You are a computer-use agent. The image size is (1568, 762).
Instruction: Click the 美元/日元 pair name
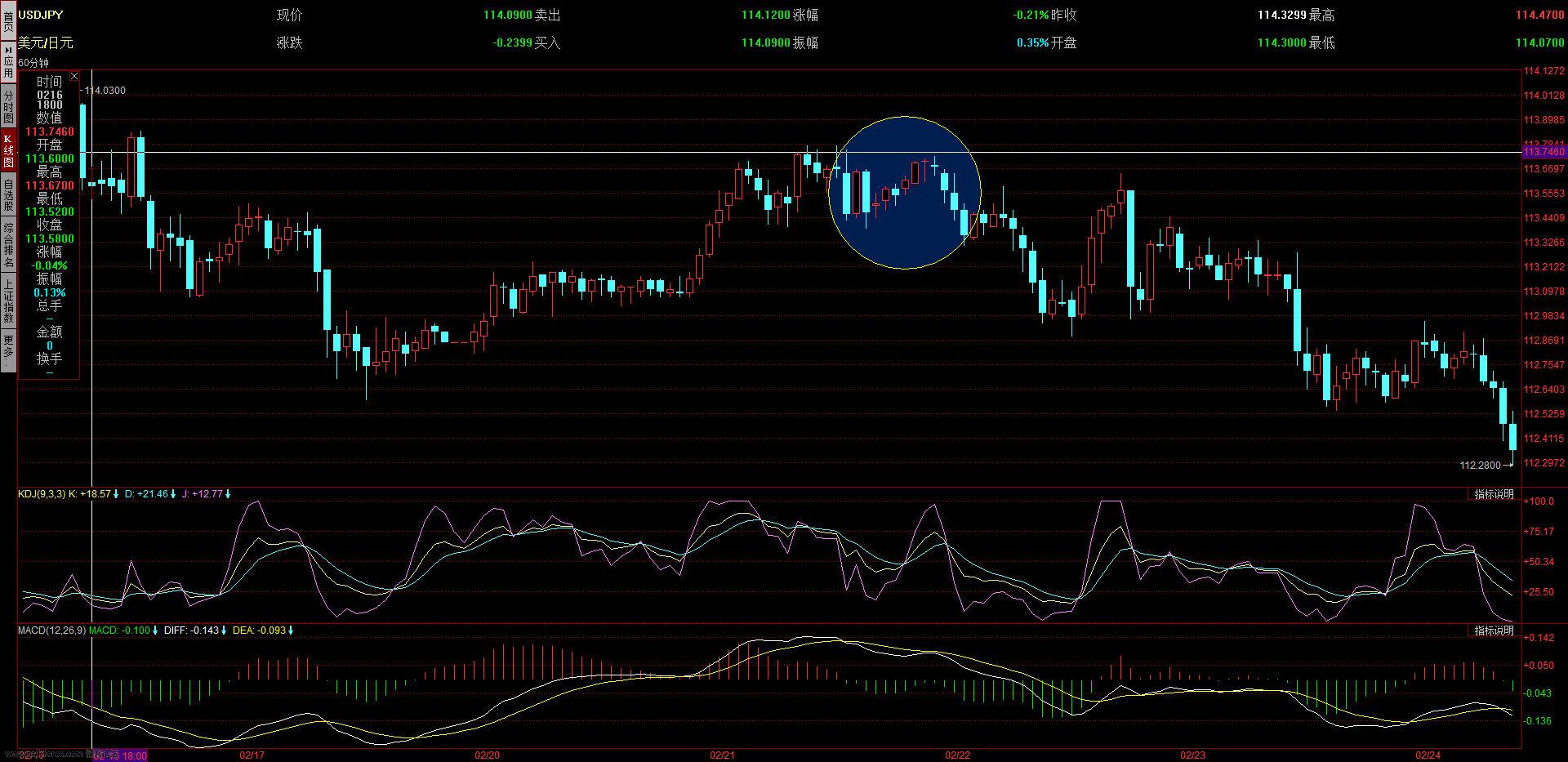click(x=46, y=42)
